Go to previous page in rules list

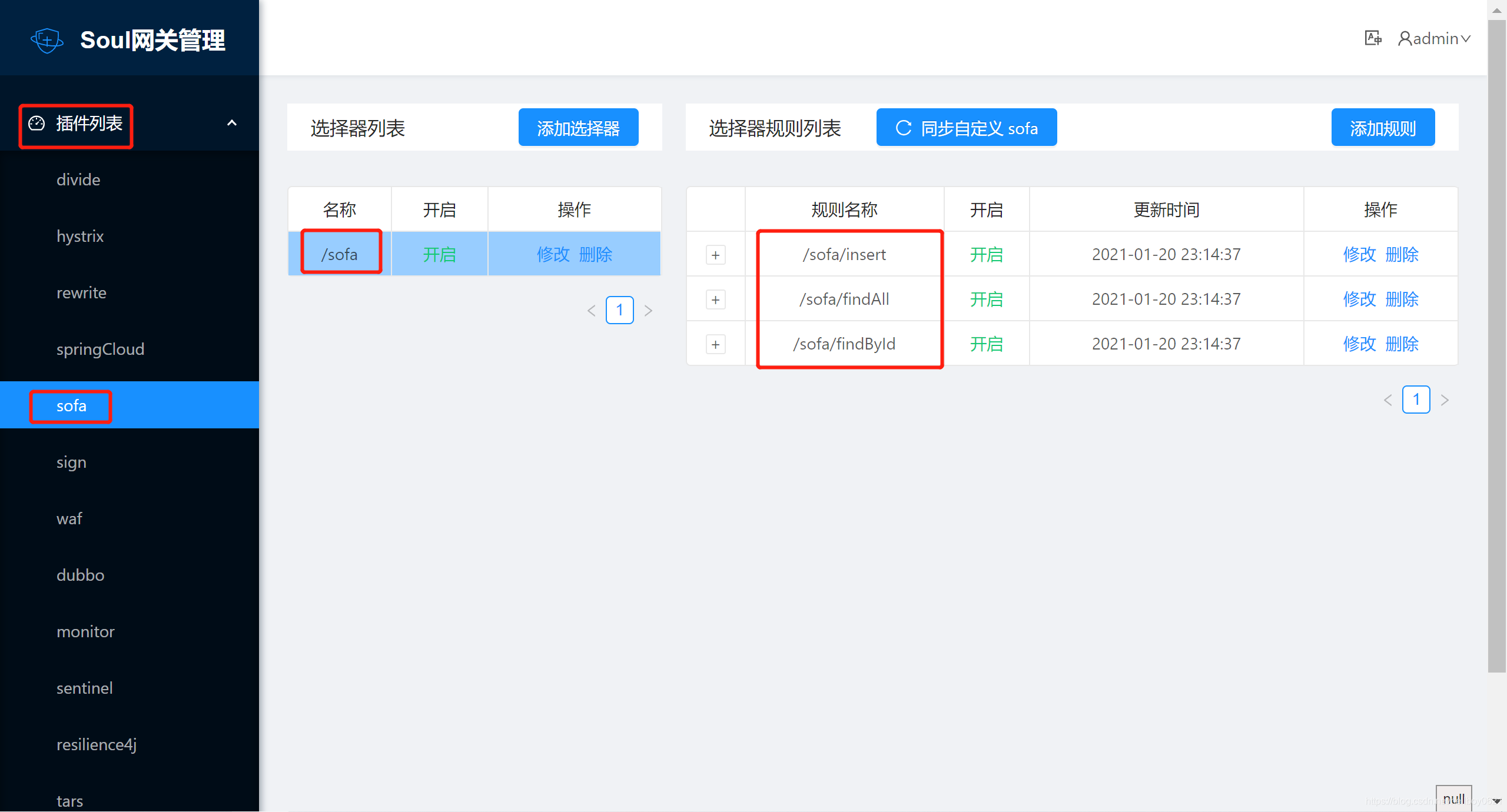click(1387, 400)
